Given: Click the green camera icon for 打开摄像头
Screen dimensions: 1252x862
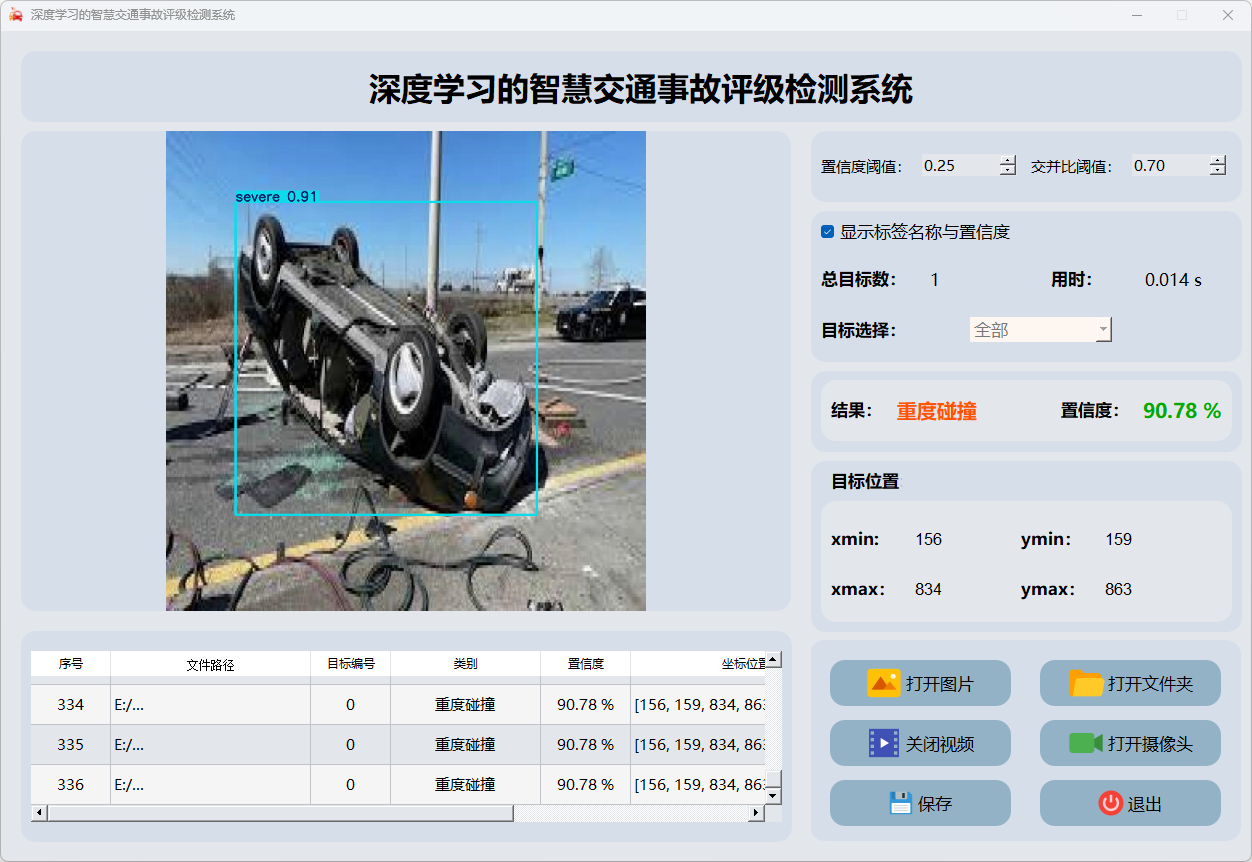Looking at the screenshot, I should pos(1085,743).
